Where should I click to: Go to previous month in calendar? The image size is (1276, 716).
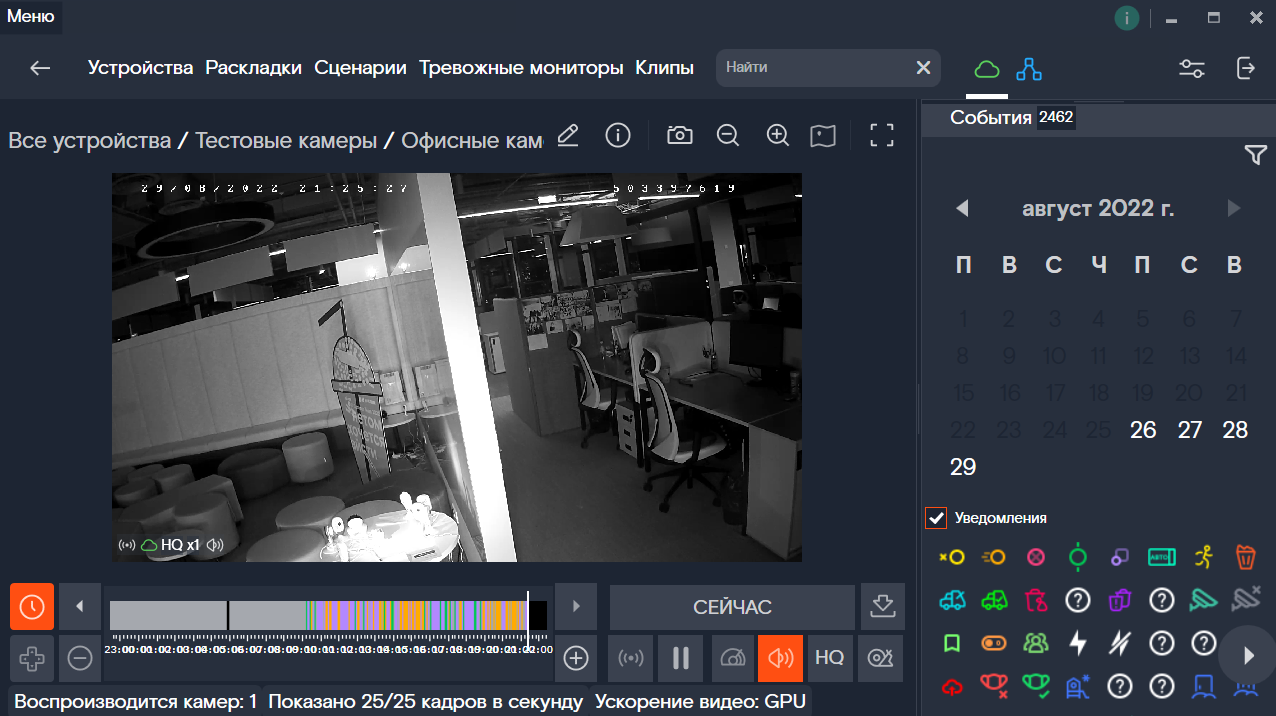click(962, 208)
